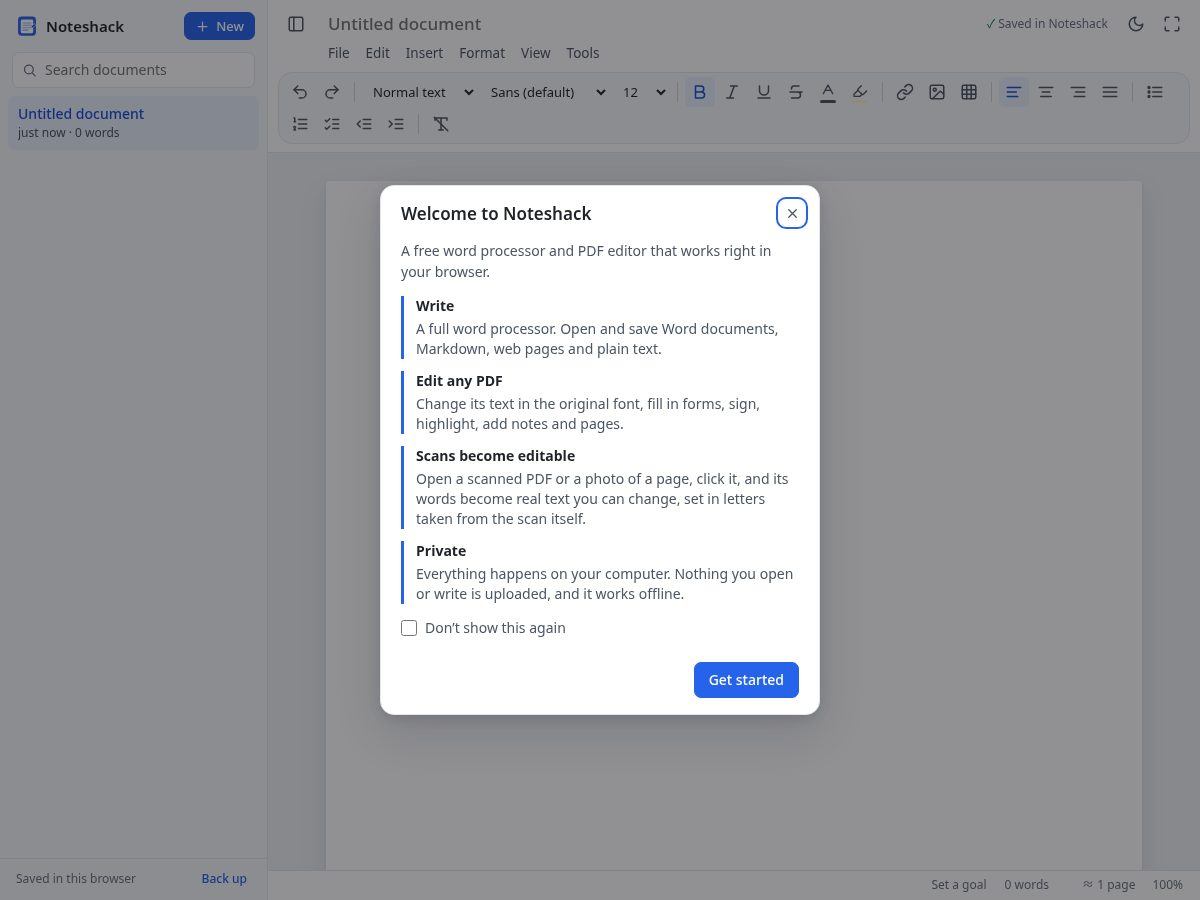Increase indent icon
1200x900 pixels.
click(396, 124)
